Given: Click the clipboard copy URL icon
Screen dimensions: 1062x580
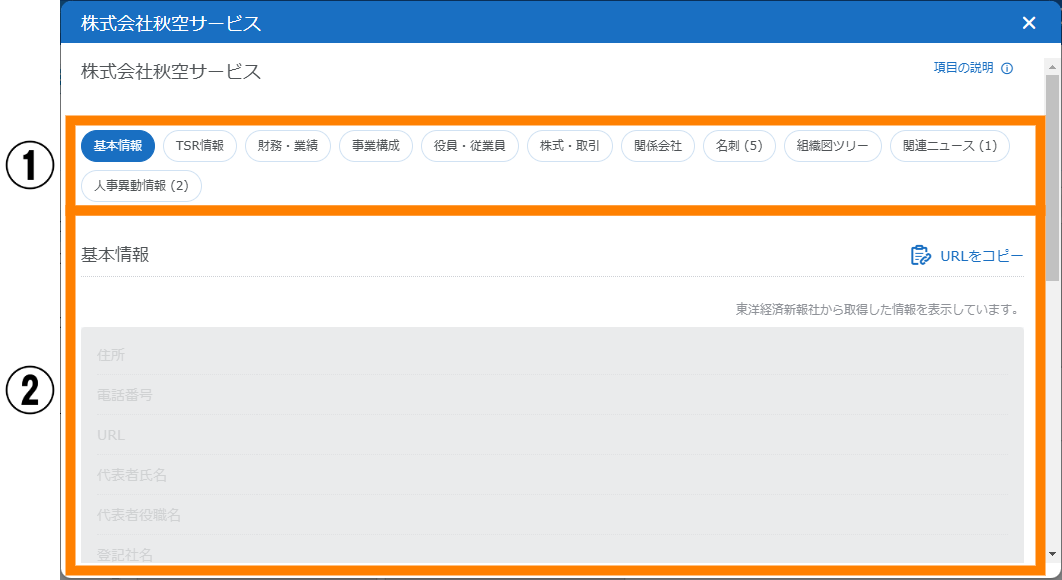Looking at the screenshot, I should (x=920, y=256).
